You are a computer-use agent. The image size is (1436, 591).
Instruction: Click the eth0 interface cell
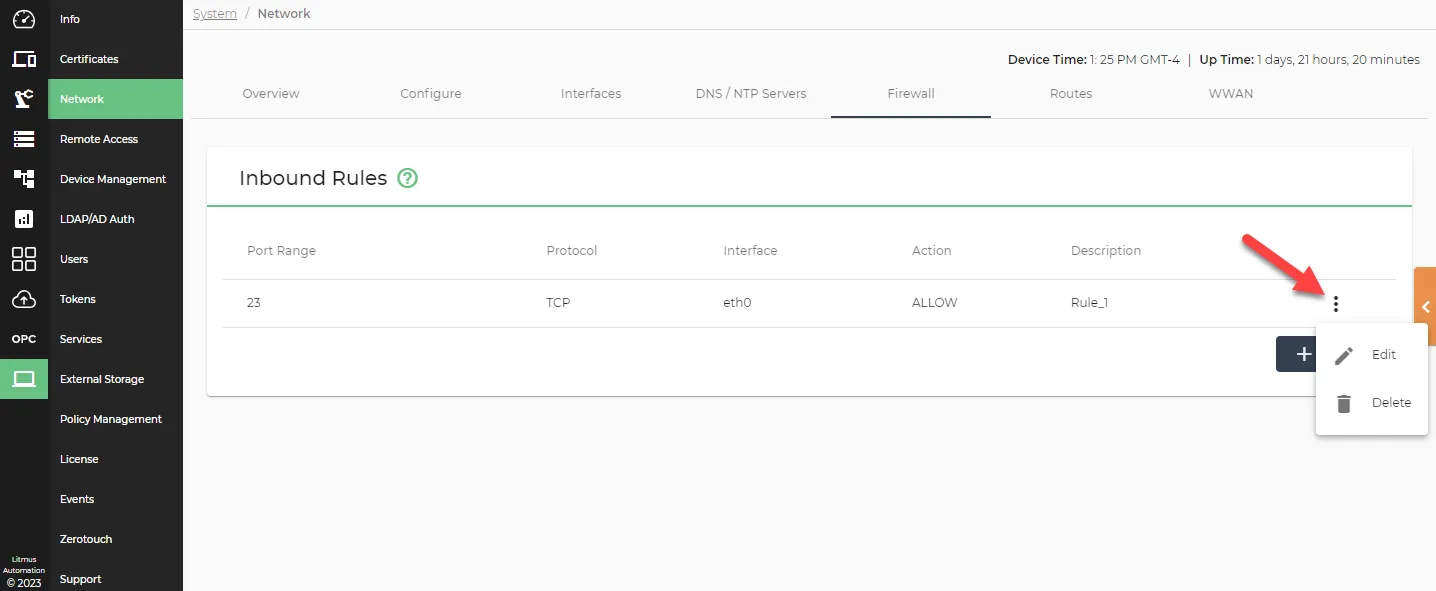pos(737,303)
